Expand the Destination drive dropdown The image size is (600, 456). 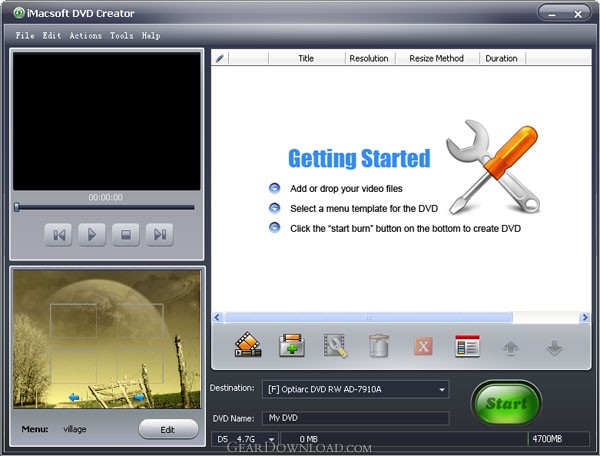click(x=442, y=390)
